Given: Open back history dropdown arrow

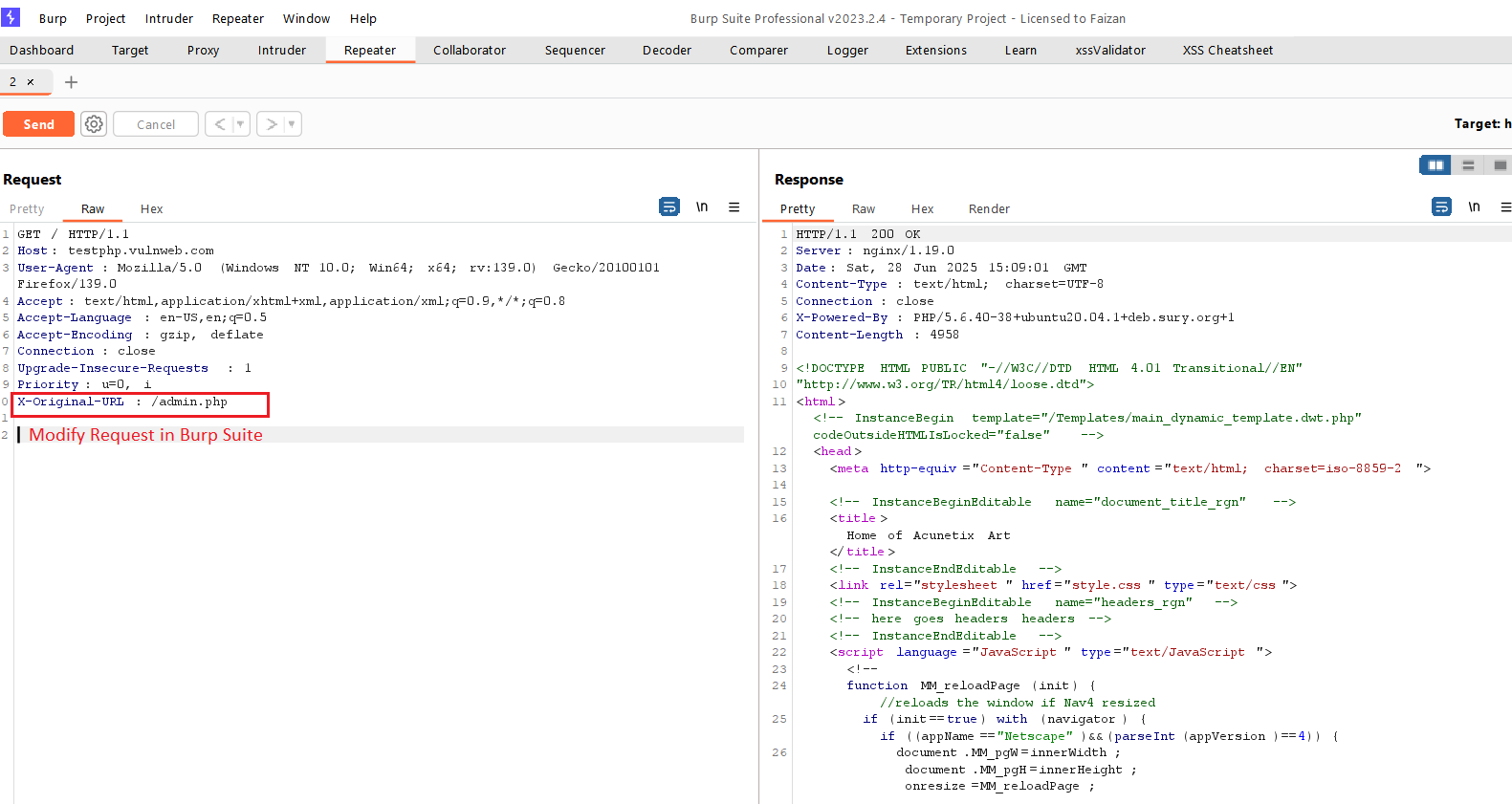Looking at the screenshot, I should [x=241, y=124].
